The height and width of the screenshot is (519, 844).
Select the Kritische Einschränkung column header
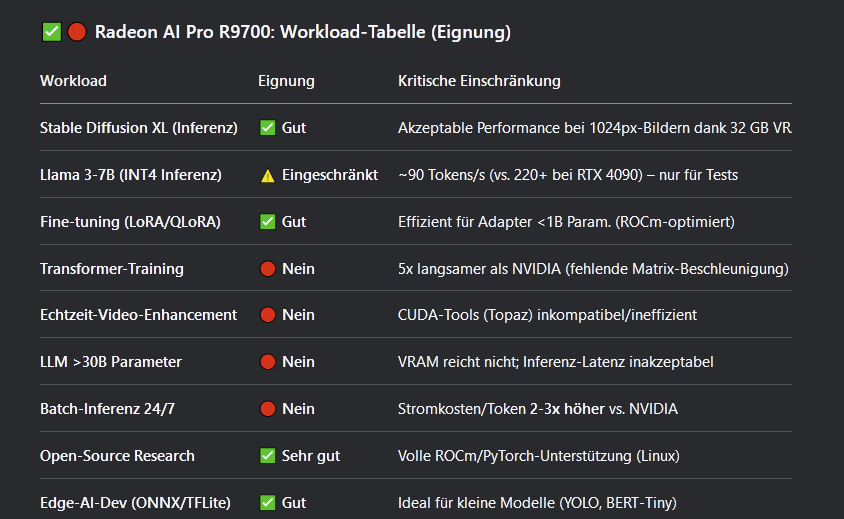tap(479, 81)
